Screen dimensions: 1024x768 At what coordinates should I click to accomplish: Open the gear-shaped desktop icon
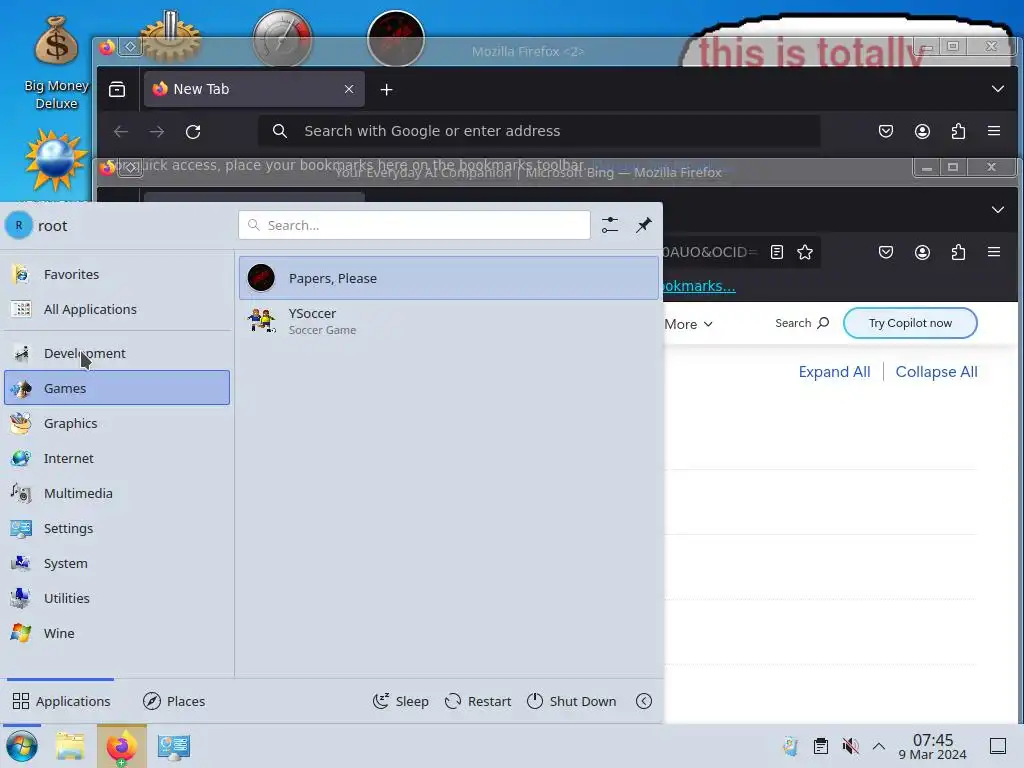point(170,38)
